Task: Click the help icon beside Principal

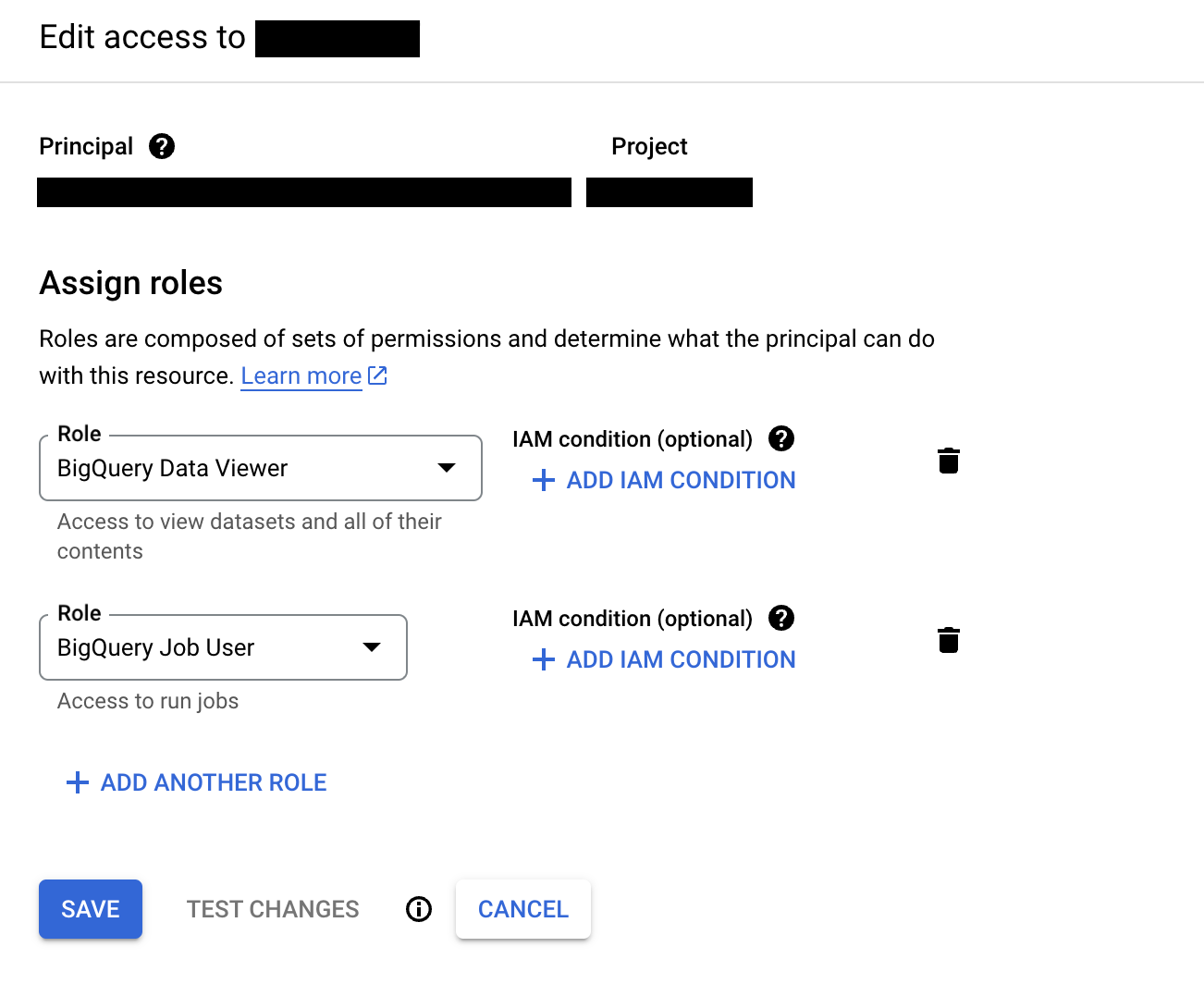Action: click(162, 146)
